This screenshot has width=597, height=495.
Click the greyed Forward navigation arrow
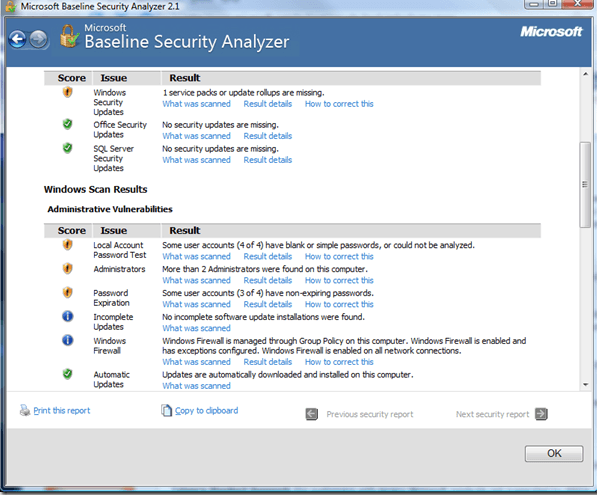(38, 39)
